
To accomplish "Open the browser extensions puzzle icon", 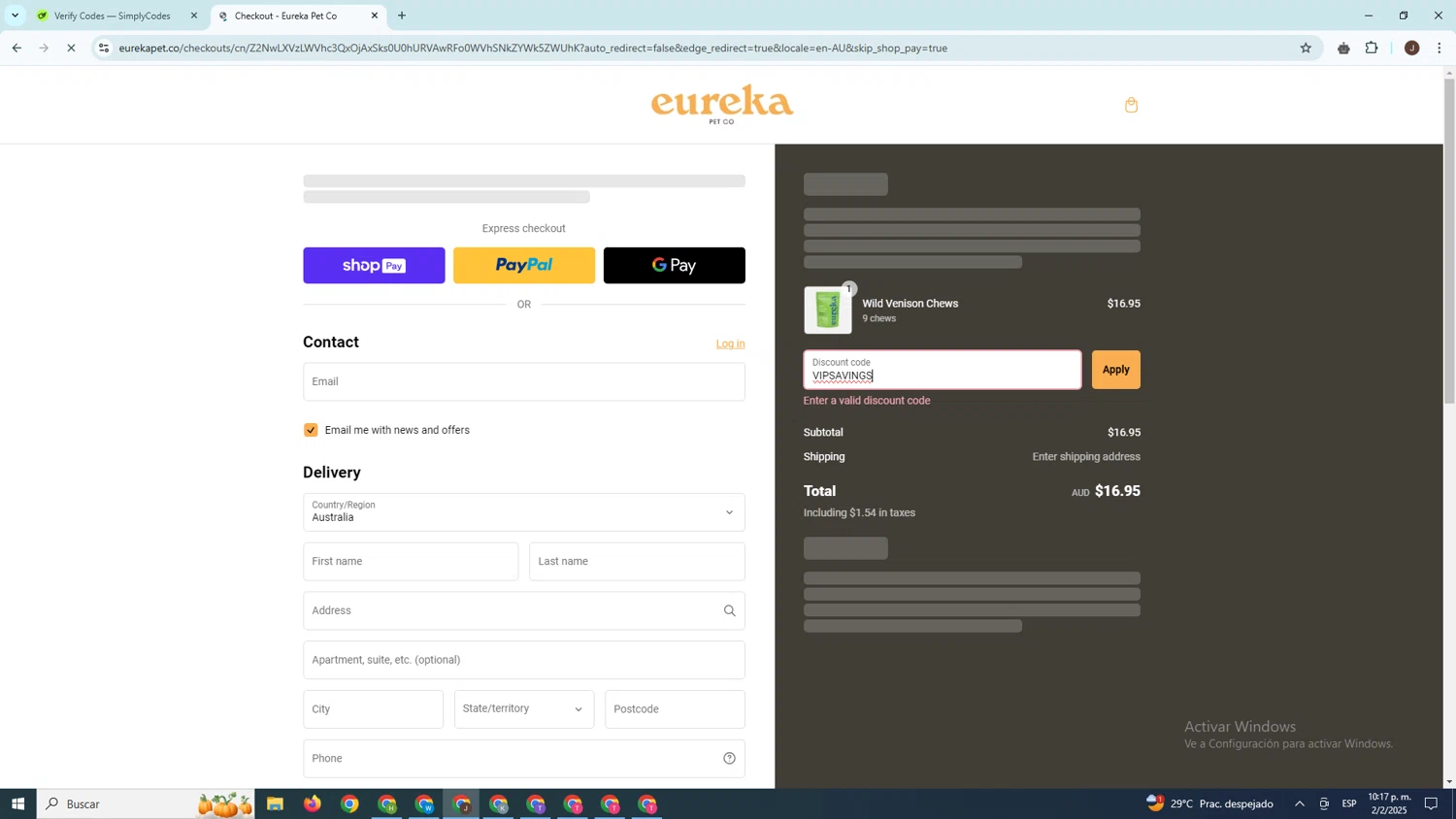I will click(1372, 48).
